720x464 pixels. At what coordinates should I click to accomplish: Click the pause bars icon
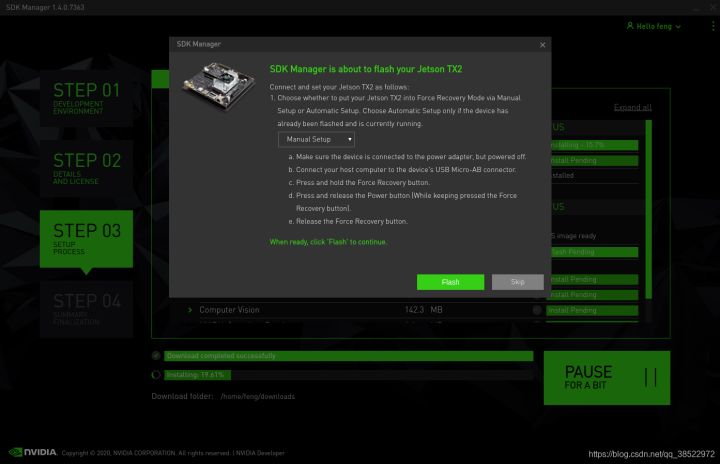pos(651,378)
